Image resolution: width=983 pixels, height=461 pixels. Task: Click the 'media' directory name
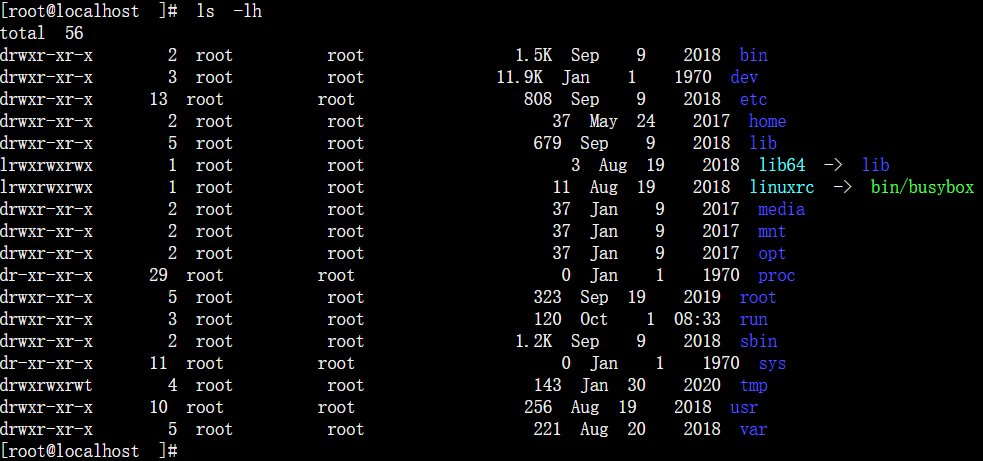(x=782, y=209)
